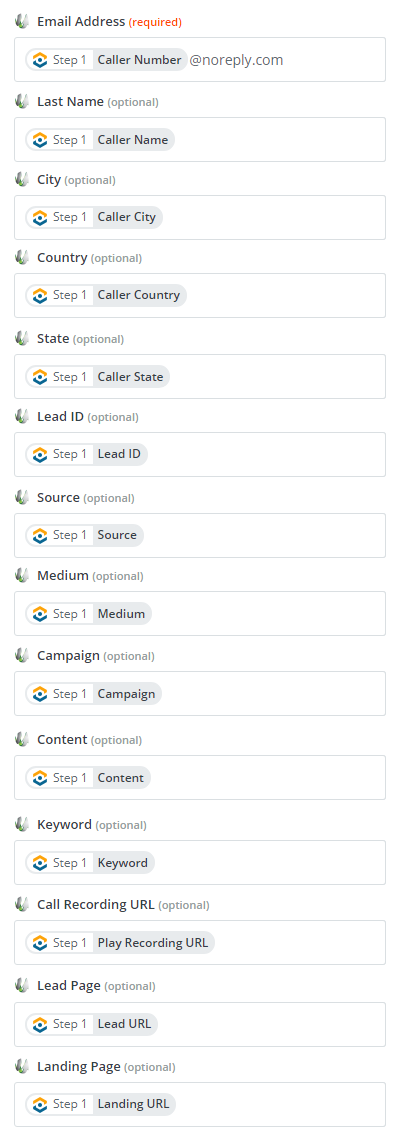Click the Mailchimp icon beside Medium label
Screen dimensions: 399x1137
click(x=22, y=575)
